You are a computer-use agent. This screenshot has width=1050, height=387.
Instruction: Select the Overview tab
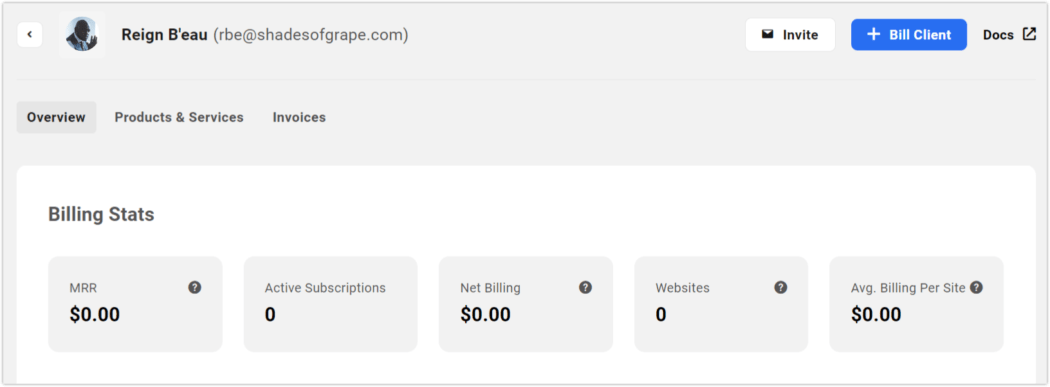[56, 117]
